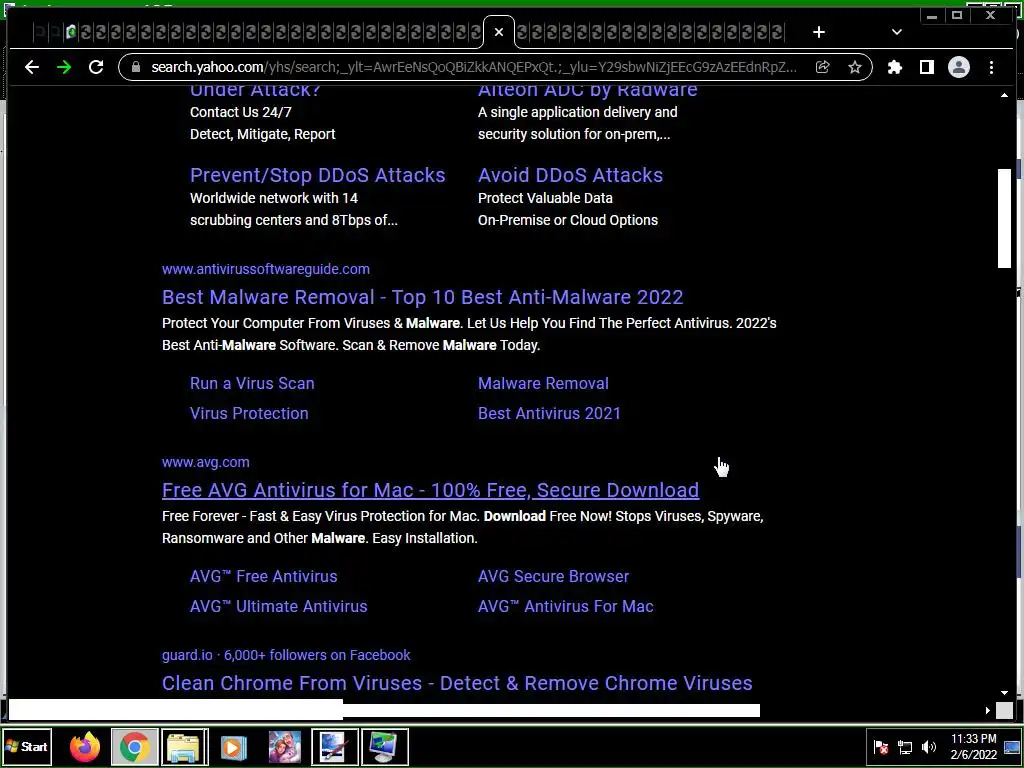Screen dimensions: 1024x768
Task: Open Windows Explorer from the taskbar
Action: click(x=184, y=747)
